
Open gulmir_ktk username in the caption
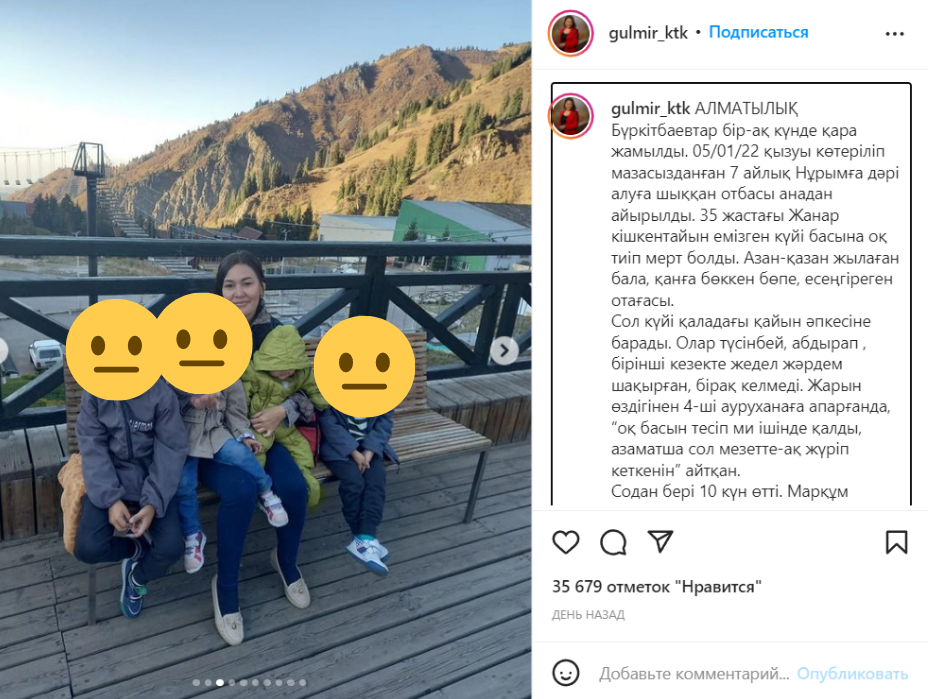[x=650, y=108]
